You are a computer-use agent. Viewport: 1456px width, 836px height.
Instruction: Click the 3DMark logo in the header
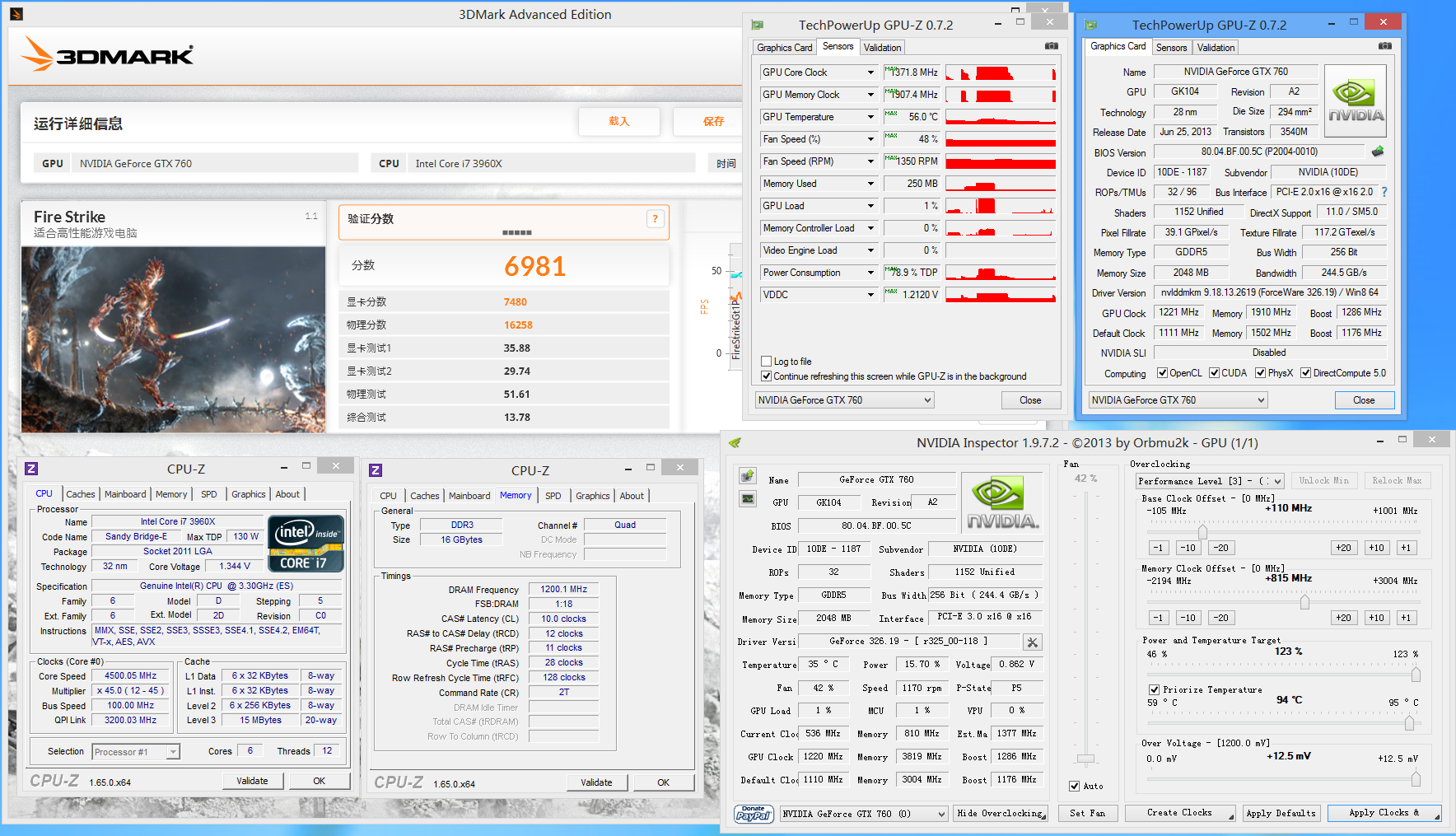[107, 54]
